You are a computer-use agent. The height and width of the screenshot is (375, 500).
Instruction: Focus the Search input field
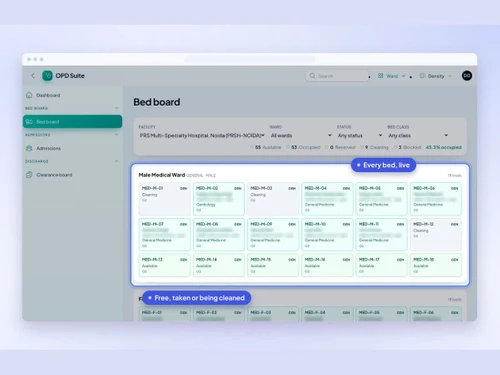tap(337, 76)
